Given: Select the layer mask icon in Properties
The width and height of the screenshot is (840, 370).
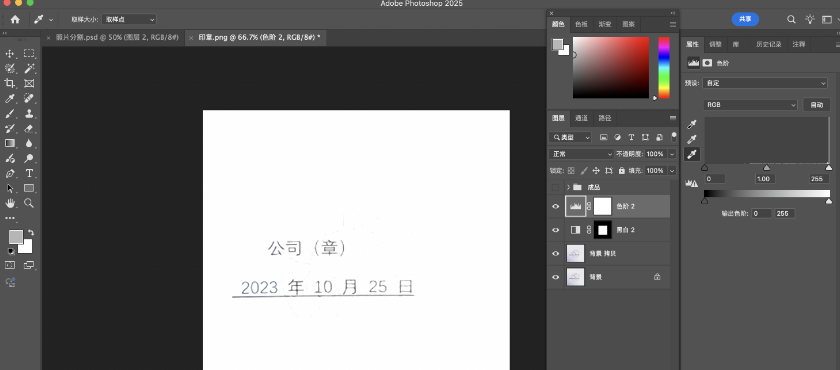Looking at the screenshot, I should click(708, 63).
